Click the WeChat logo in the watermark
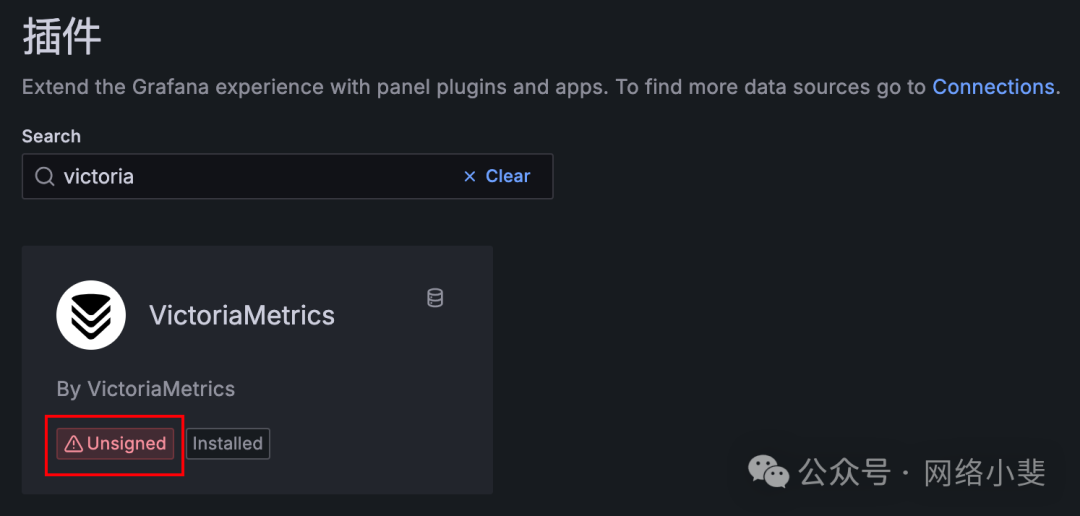Image resolution: width=1080 pixels, height=516 pixels. (770, 471)
